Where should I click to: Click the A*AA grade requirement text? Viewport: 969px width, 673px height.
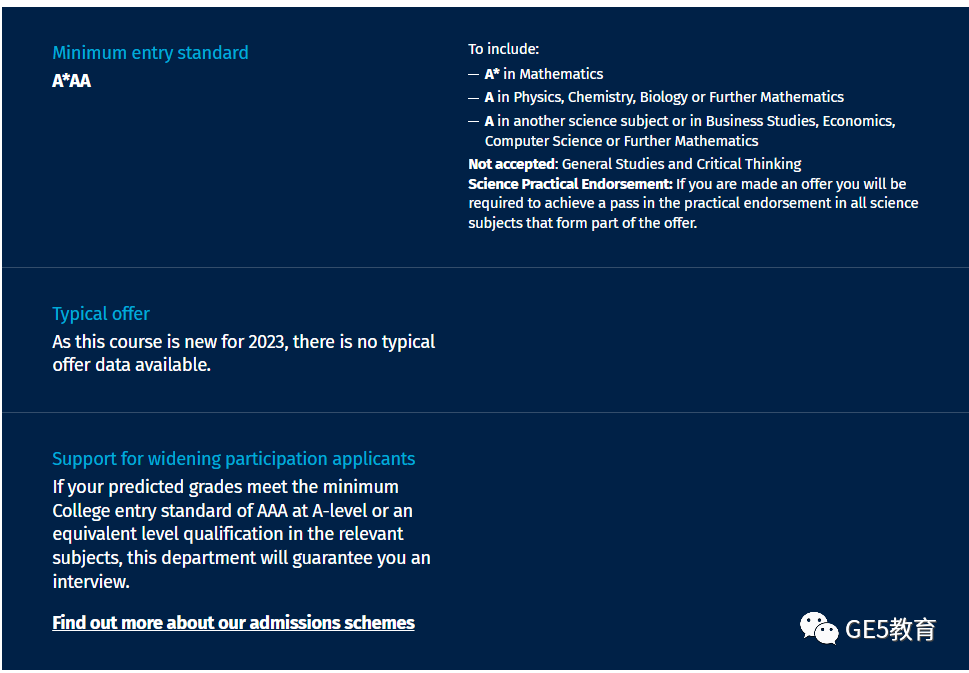pos(72,81)
